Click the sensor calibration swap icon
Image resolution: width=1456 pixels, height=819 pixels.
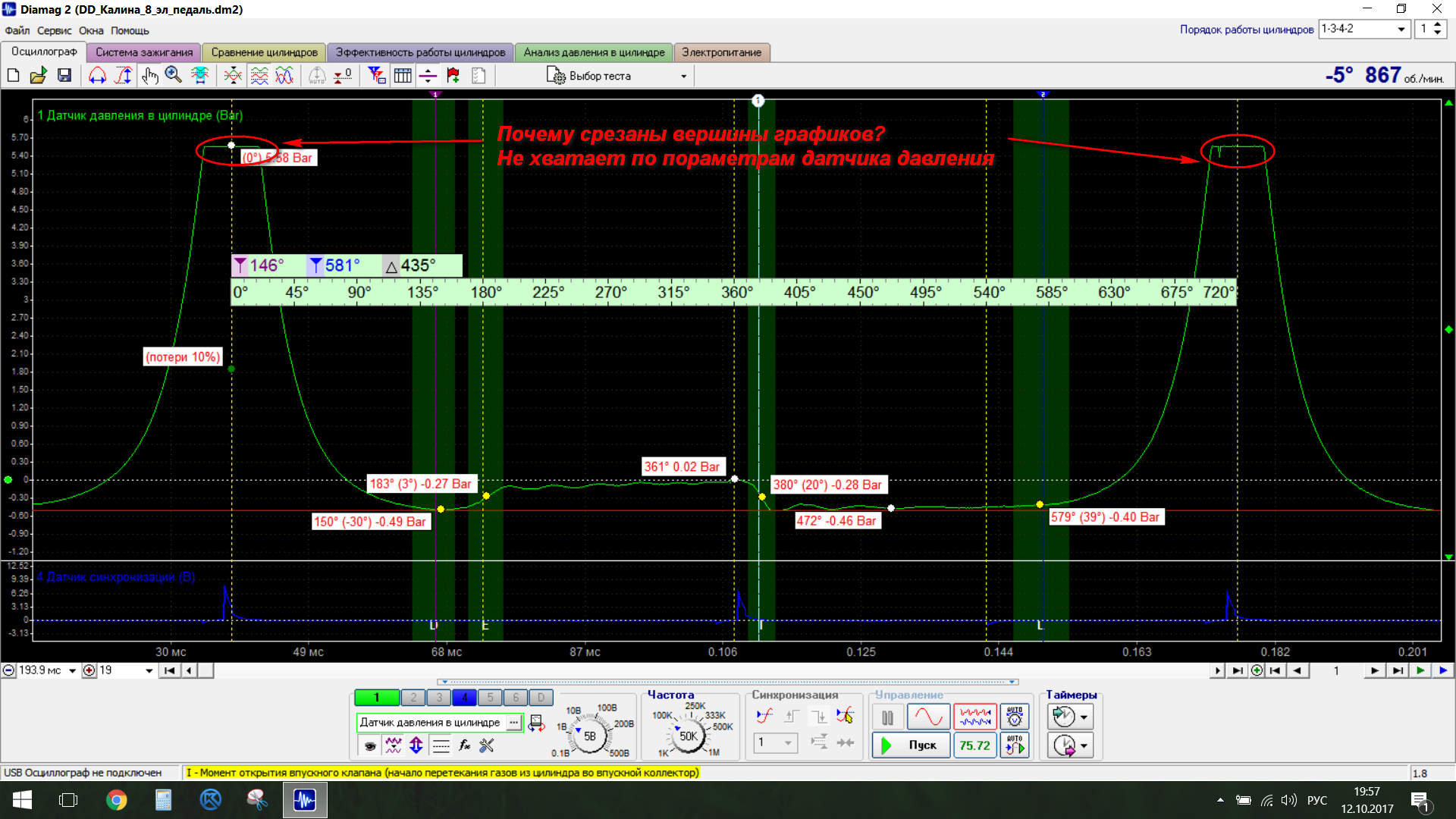[x=536, y=723]
